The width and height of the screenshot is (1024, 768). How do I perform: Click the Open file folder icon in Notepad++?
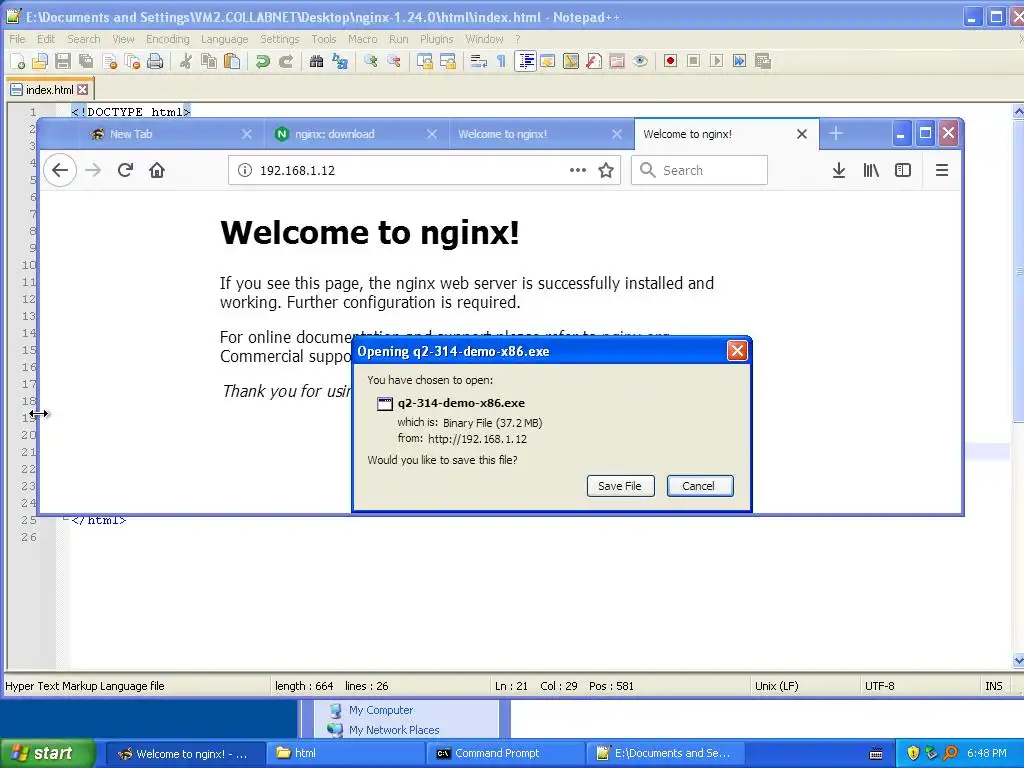point(40,61)
